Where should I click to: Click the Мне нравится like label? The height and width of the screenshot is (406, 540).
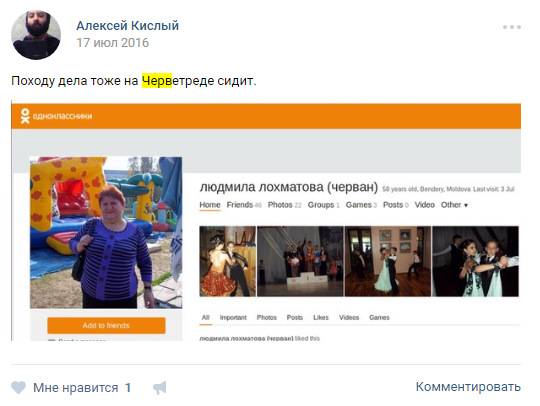75,388
